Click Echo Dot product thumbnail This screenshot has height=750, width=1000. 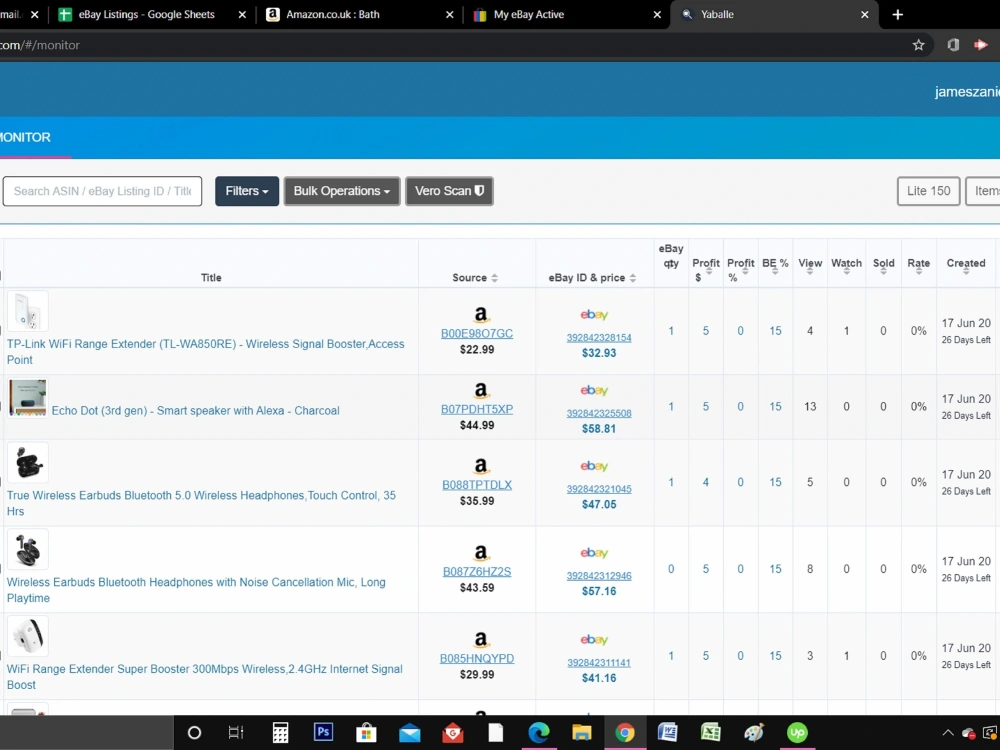click(x=27, y=398)
